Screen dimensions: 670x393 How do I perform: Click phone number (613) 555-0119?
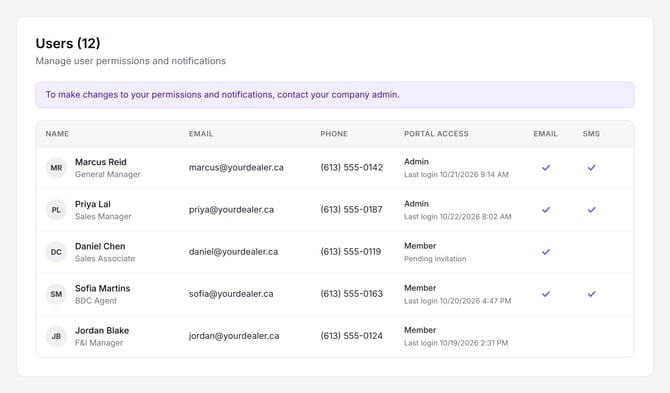351,252
